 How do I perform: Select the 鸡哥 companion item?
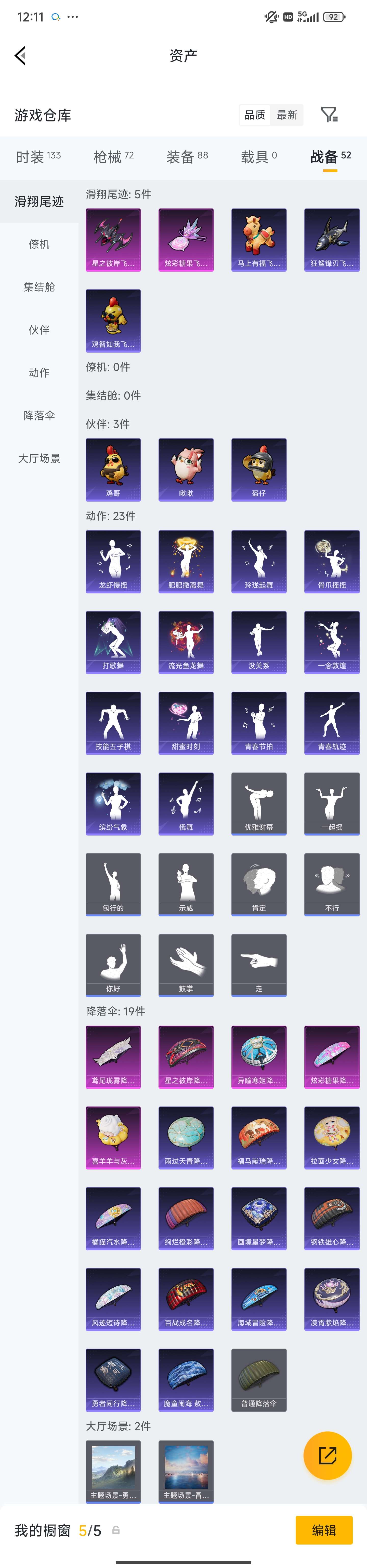point(113,469)
